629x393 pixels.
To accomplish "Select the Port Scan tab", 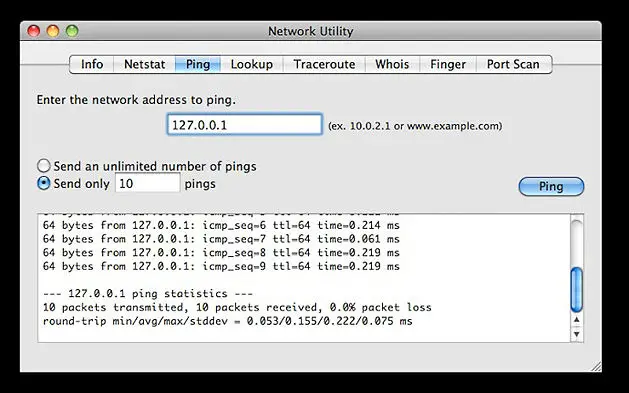I will pos(513,65).
